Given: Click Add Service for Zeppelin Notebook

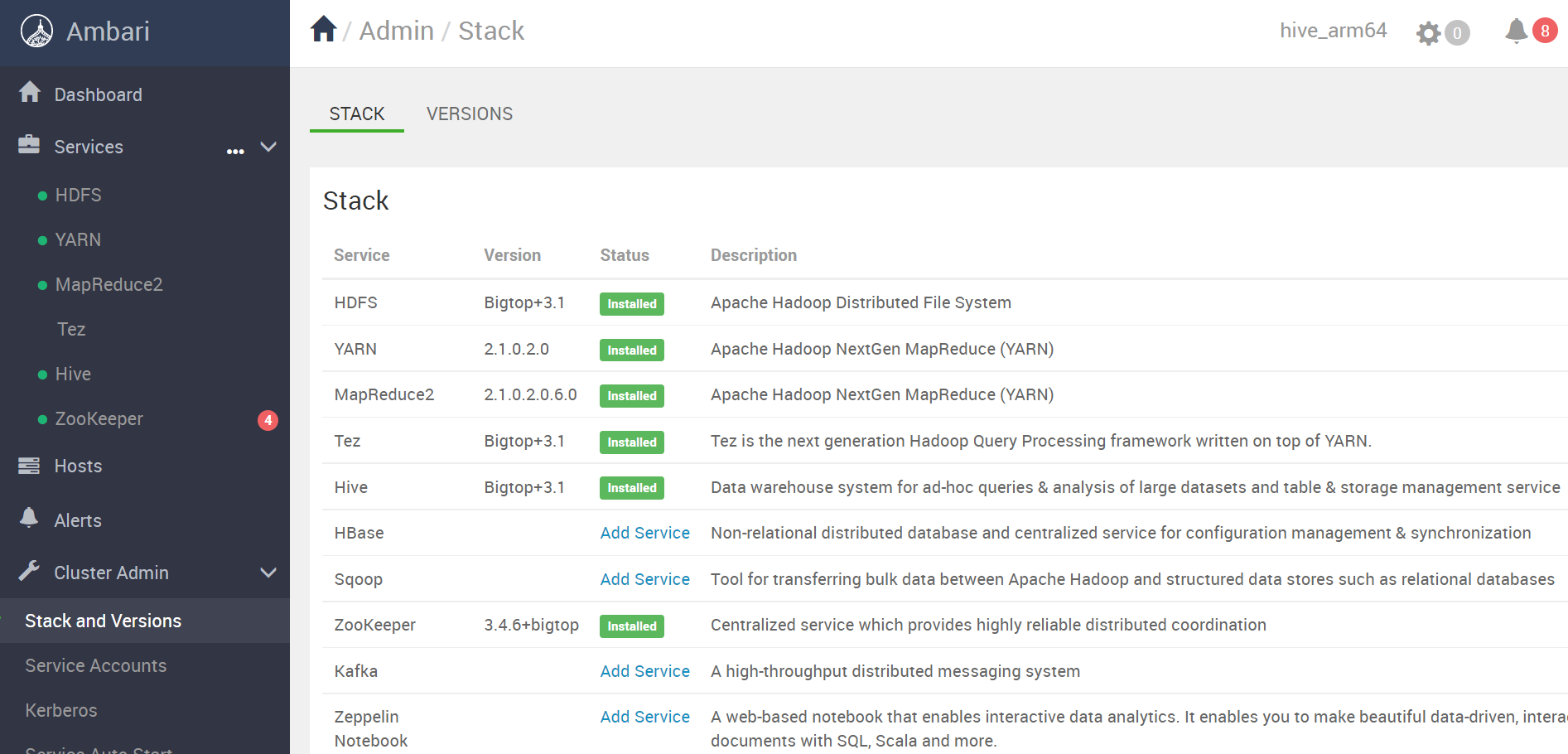Looking at the screenshot, I should tap(644, 717).
